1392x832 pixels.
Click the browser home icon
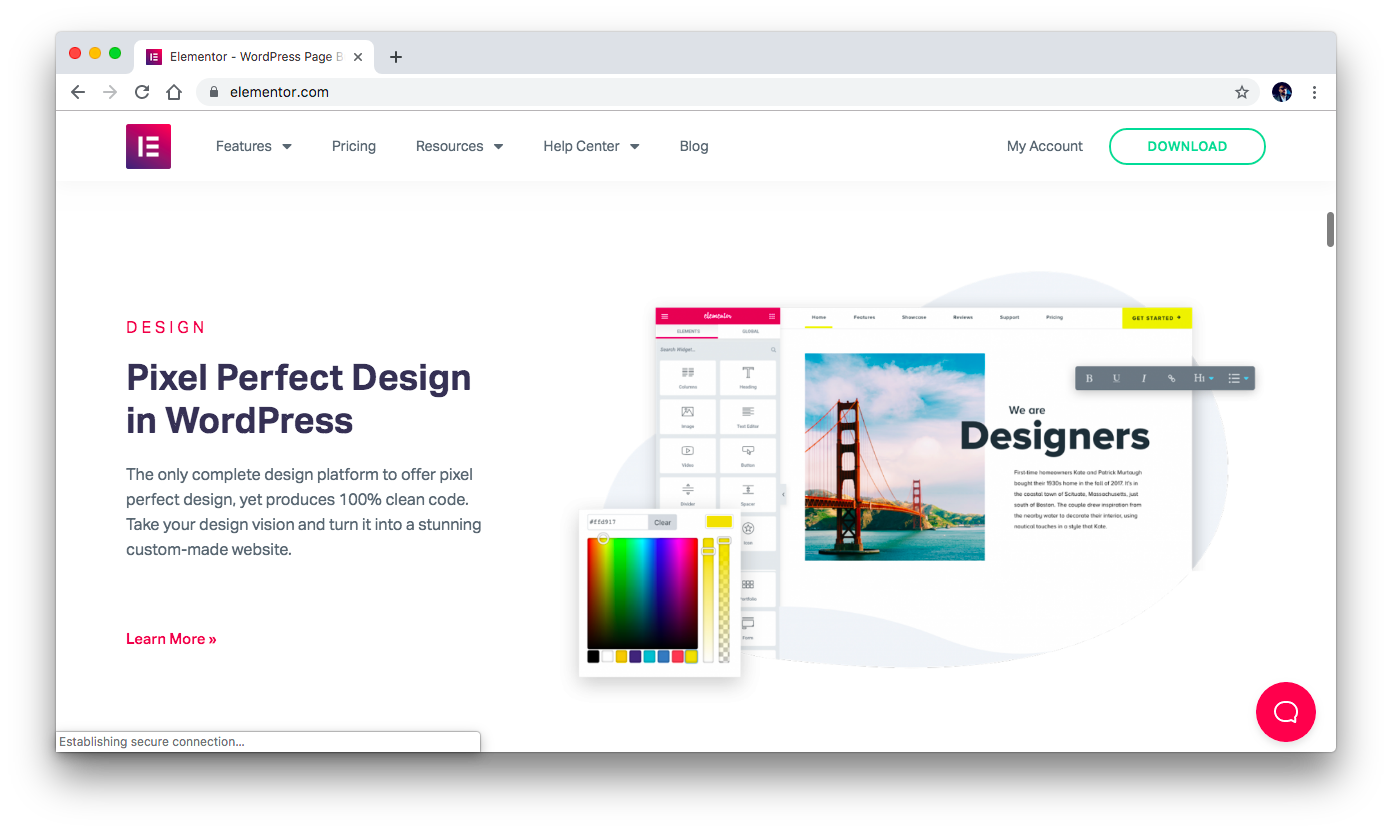(x=174, y=92)
